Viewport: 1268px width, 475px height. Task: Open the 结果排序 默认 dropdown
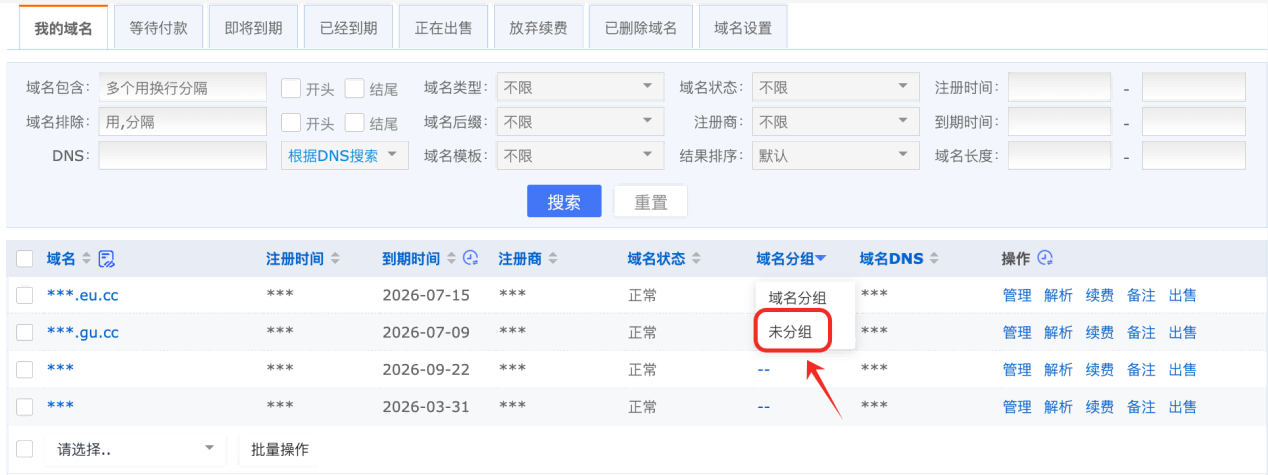[x=835, y=156]
